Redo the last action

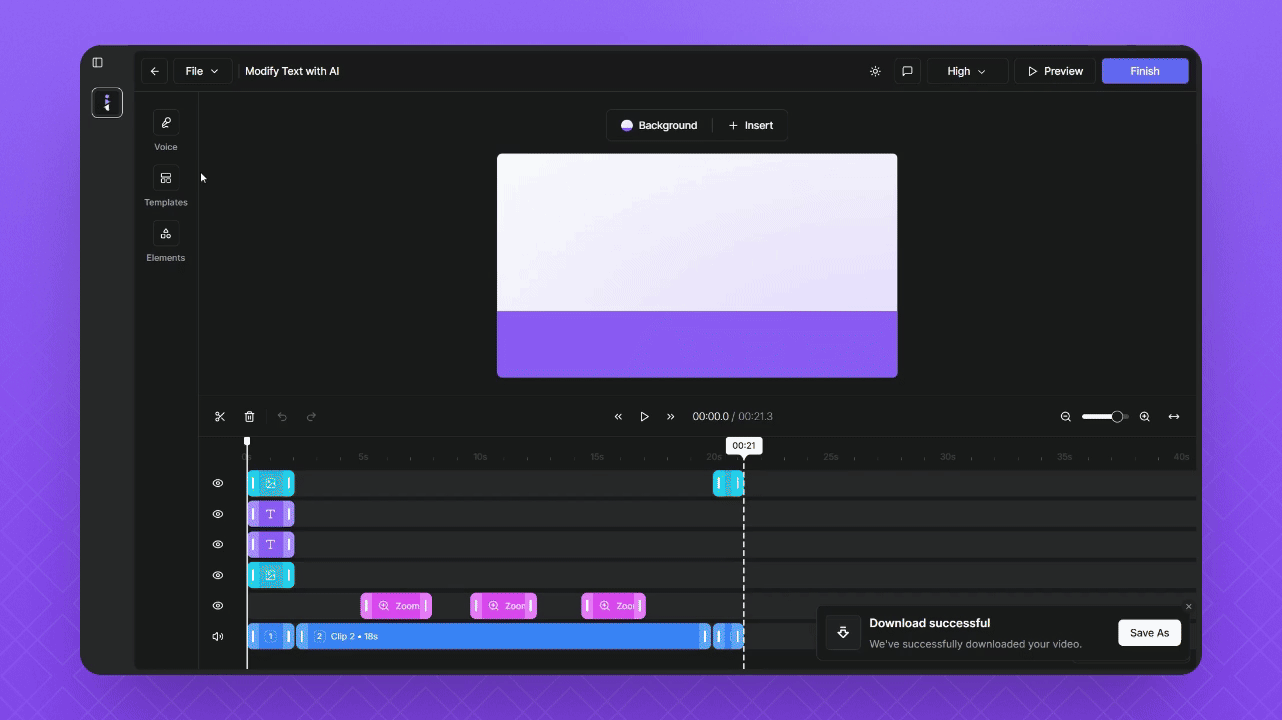[x=311, y=417]
